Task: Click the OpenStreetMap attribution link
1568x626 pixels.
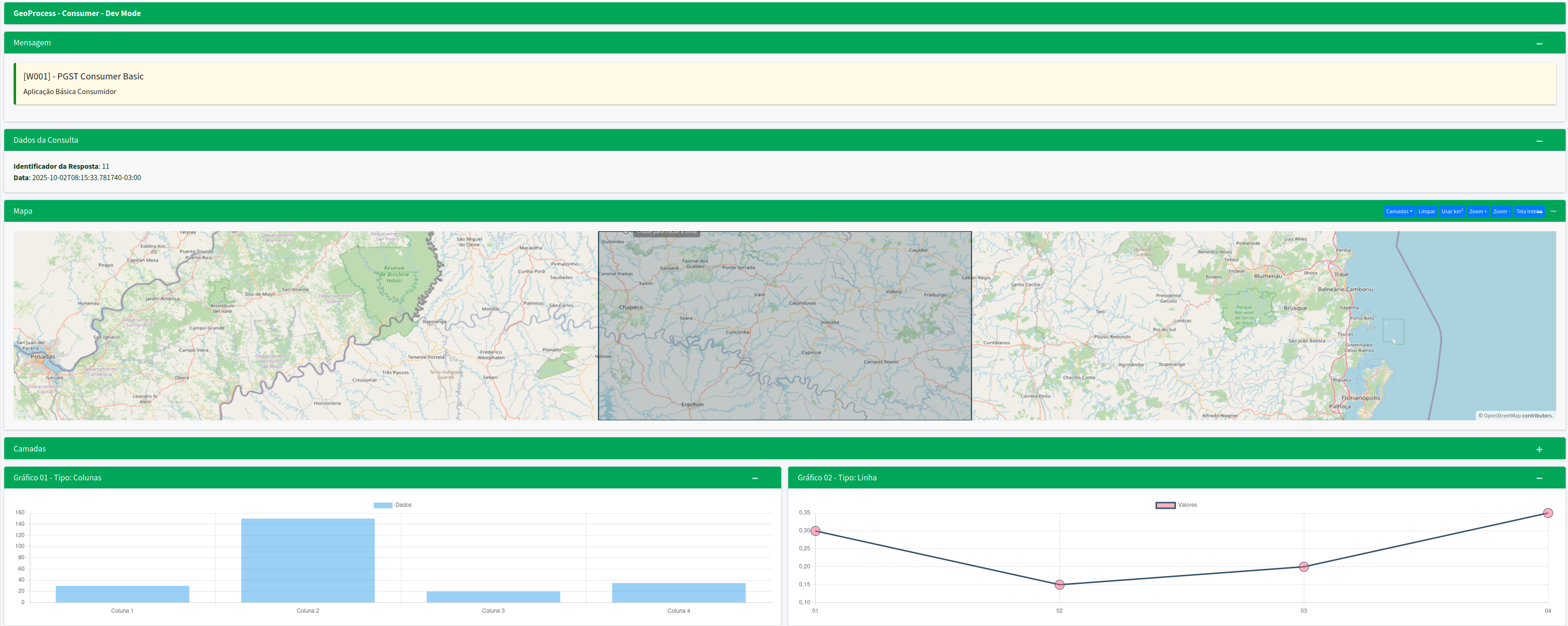Action: click(1502, 416)
